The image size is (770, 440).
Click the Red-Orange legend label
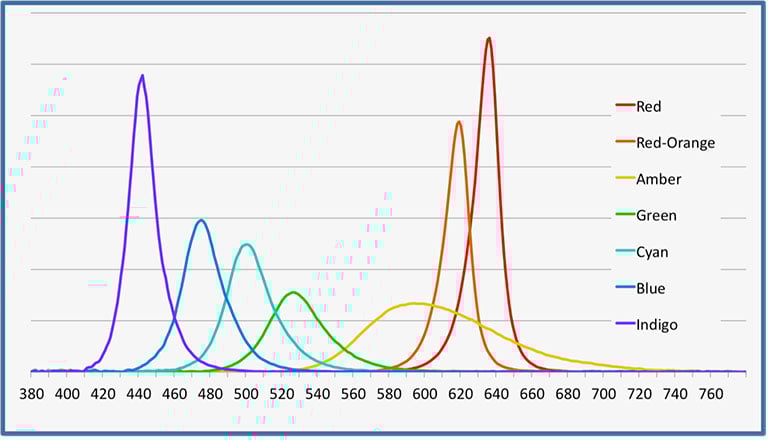pyautogui.click(x=675, y=143)
